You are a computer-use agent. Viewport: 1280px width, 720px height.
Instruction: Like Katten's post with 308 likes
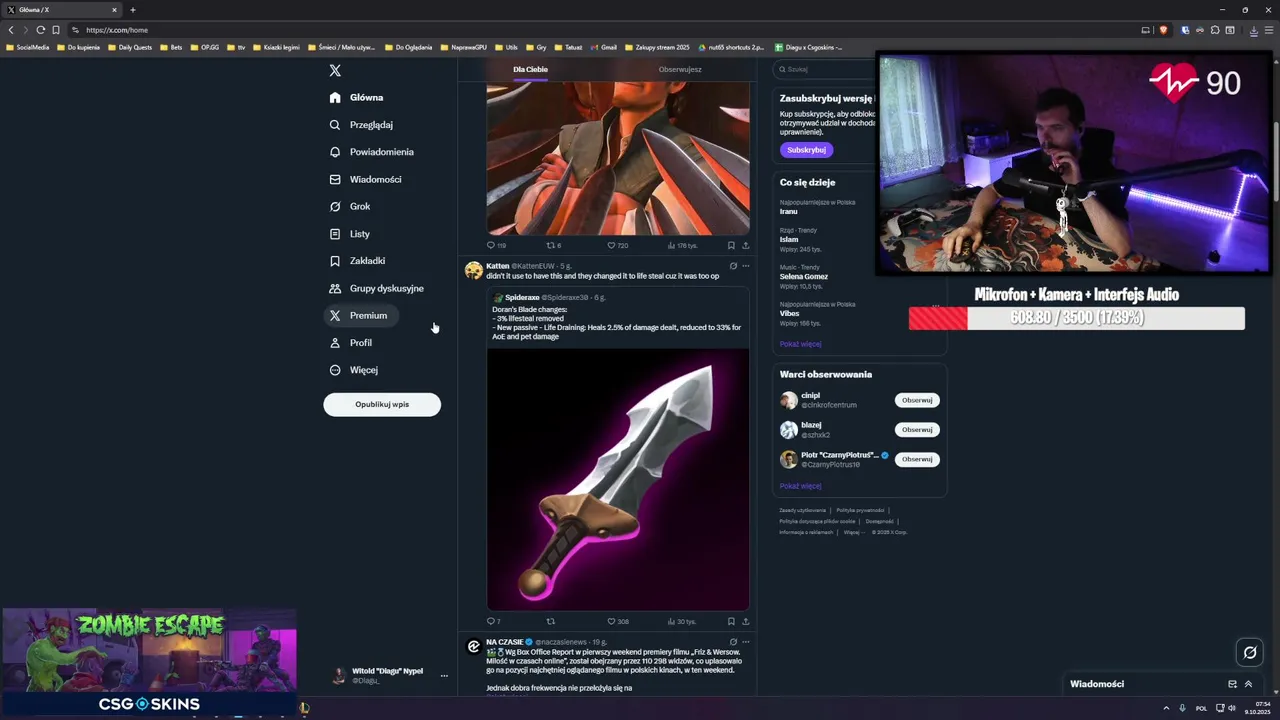(x=612, y=621)
